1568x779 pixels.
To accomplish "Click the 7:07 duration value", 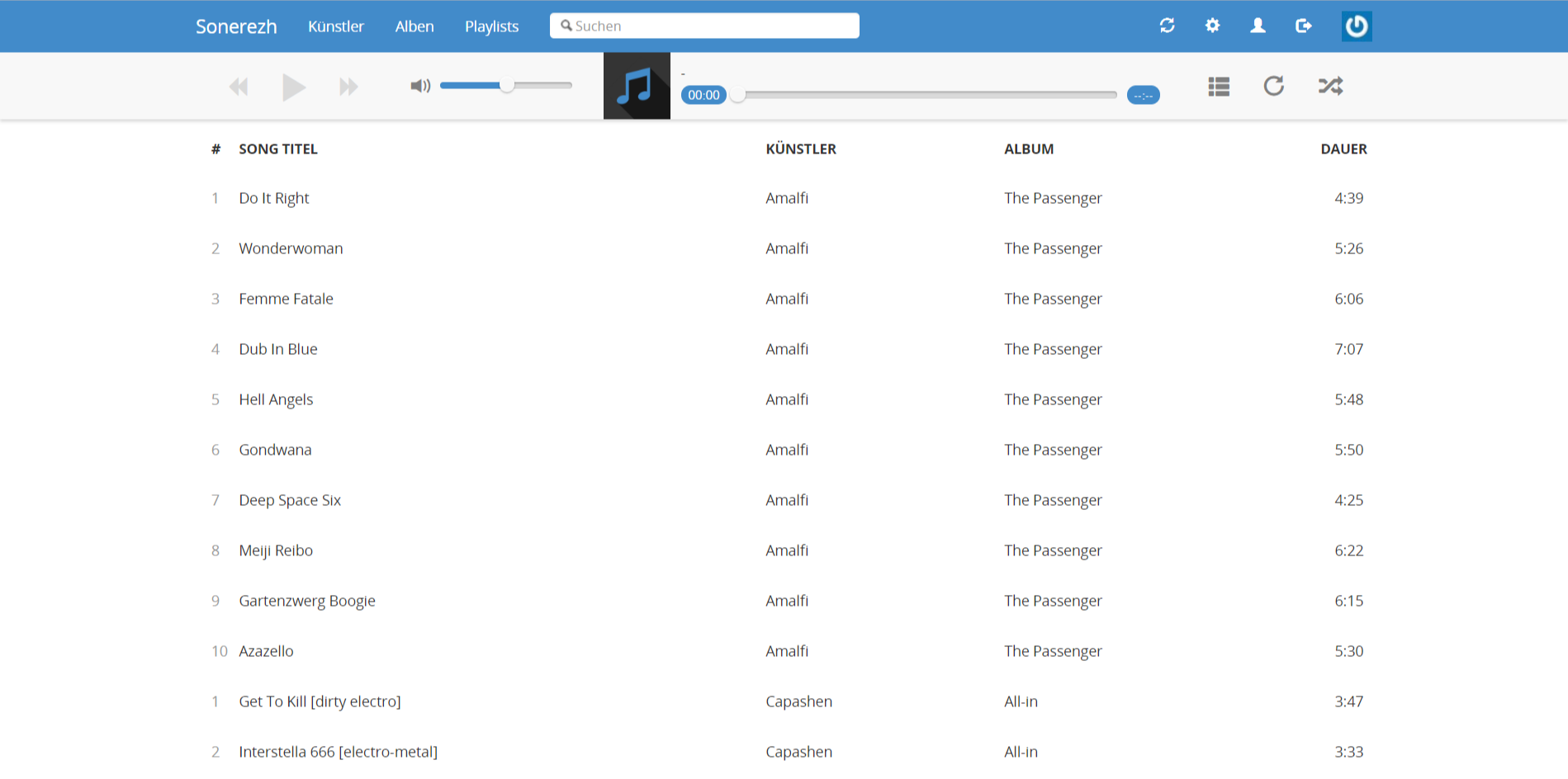I will point(1348,349).
